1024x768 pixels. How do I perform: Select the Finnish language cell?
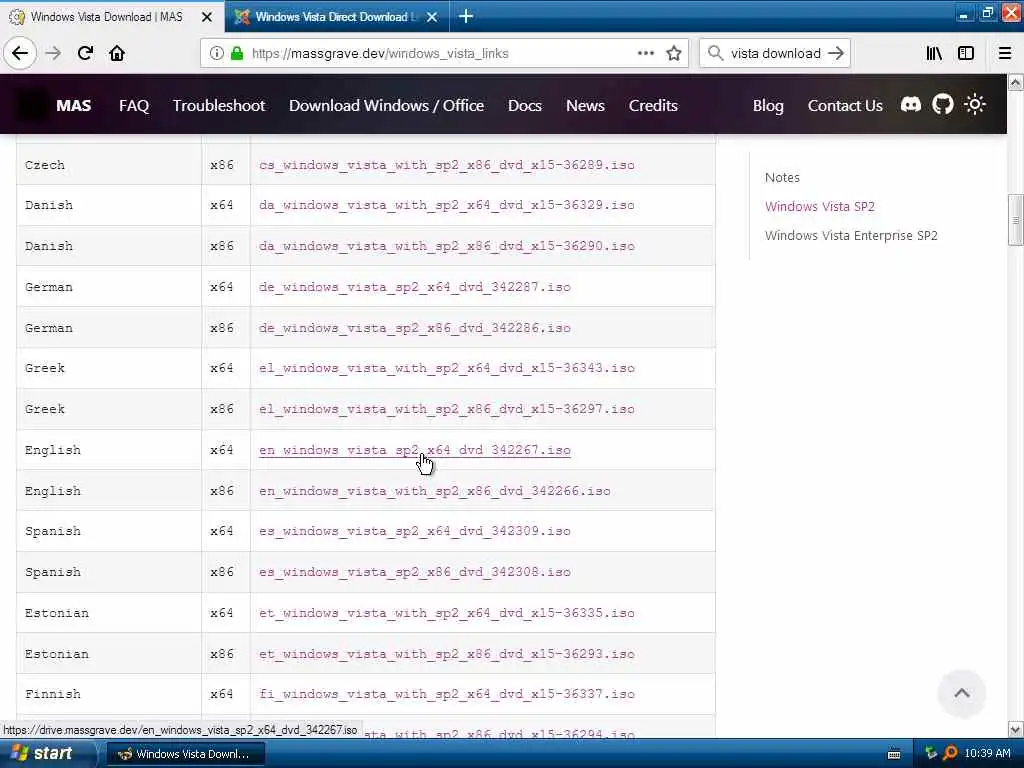point(108,694)
